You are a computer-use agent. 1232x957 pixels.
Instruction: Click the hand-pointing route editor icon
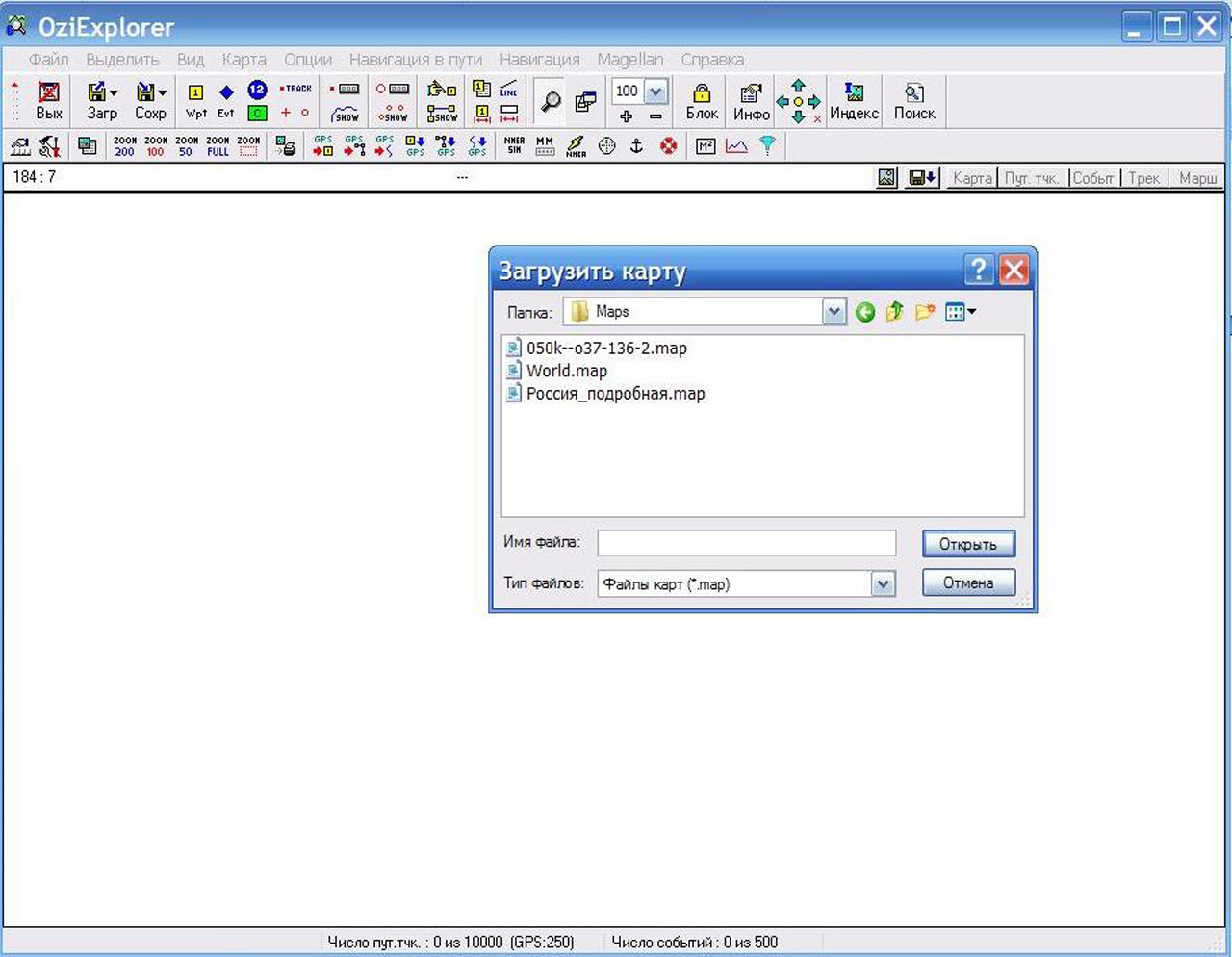coord(443,90)
